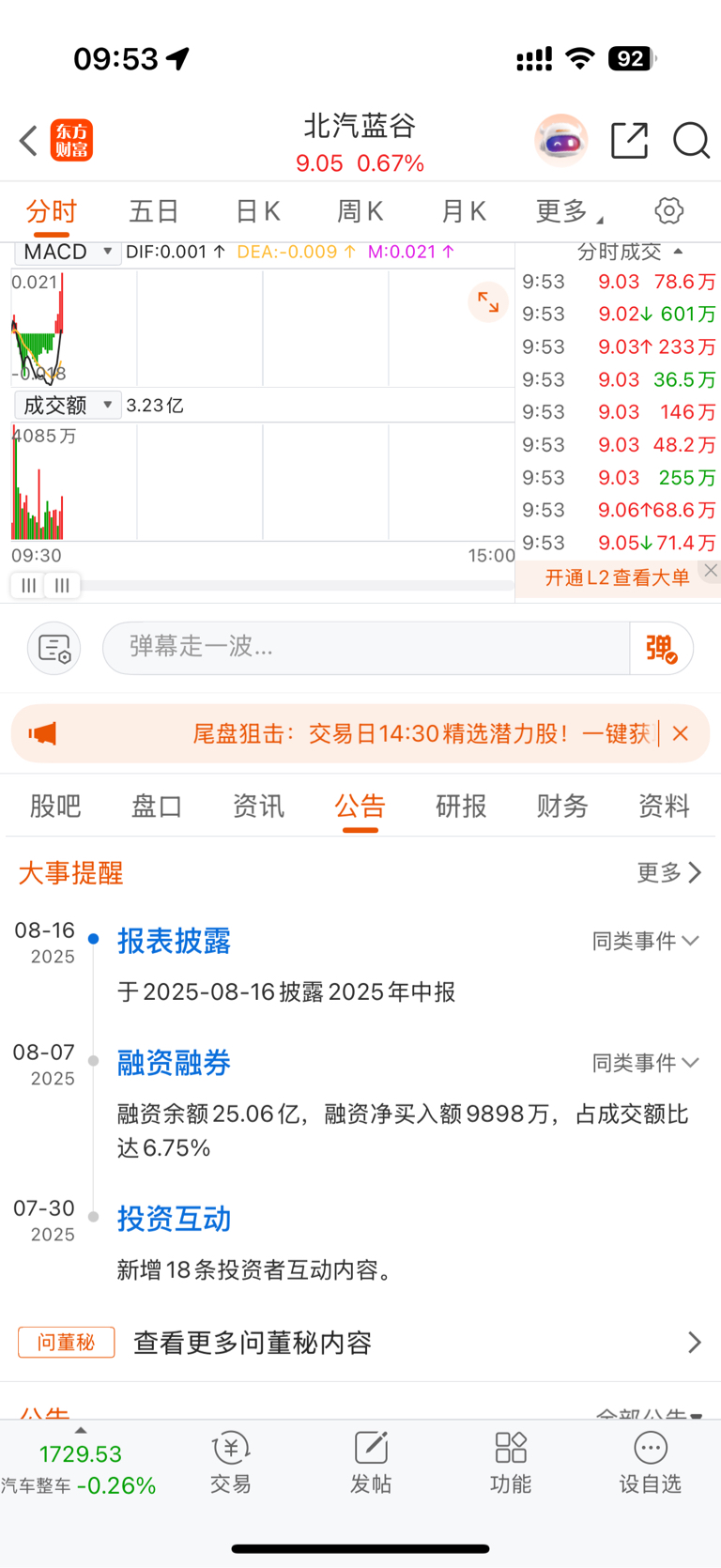The width and height of the screenshot is (721, 1568).
Task: Share the stock page via share icon
Action: (629, 141)
